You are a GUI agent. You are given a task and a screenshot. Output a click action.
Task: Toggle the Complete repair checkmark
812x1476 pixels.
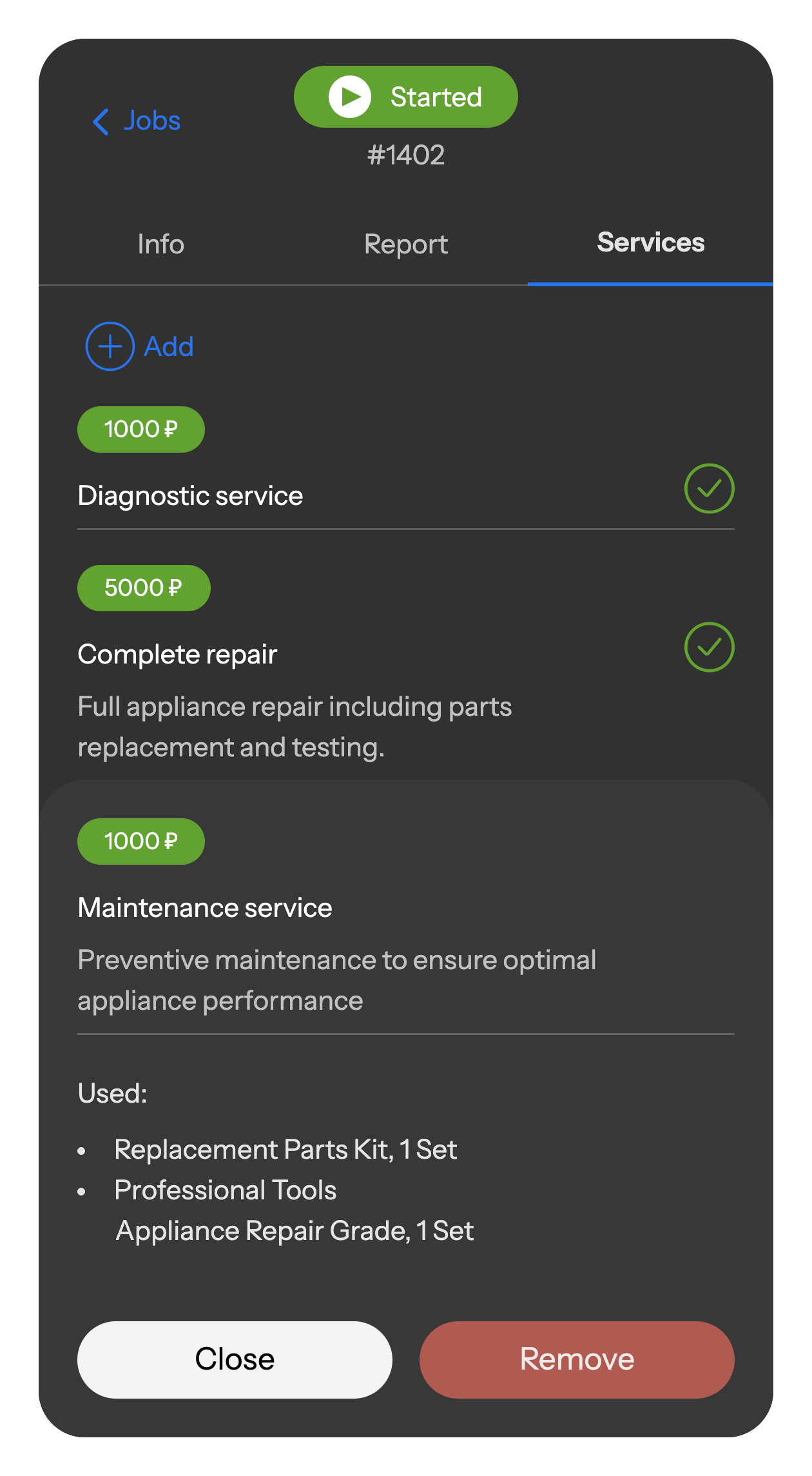click(x=709, y=647)
